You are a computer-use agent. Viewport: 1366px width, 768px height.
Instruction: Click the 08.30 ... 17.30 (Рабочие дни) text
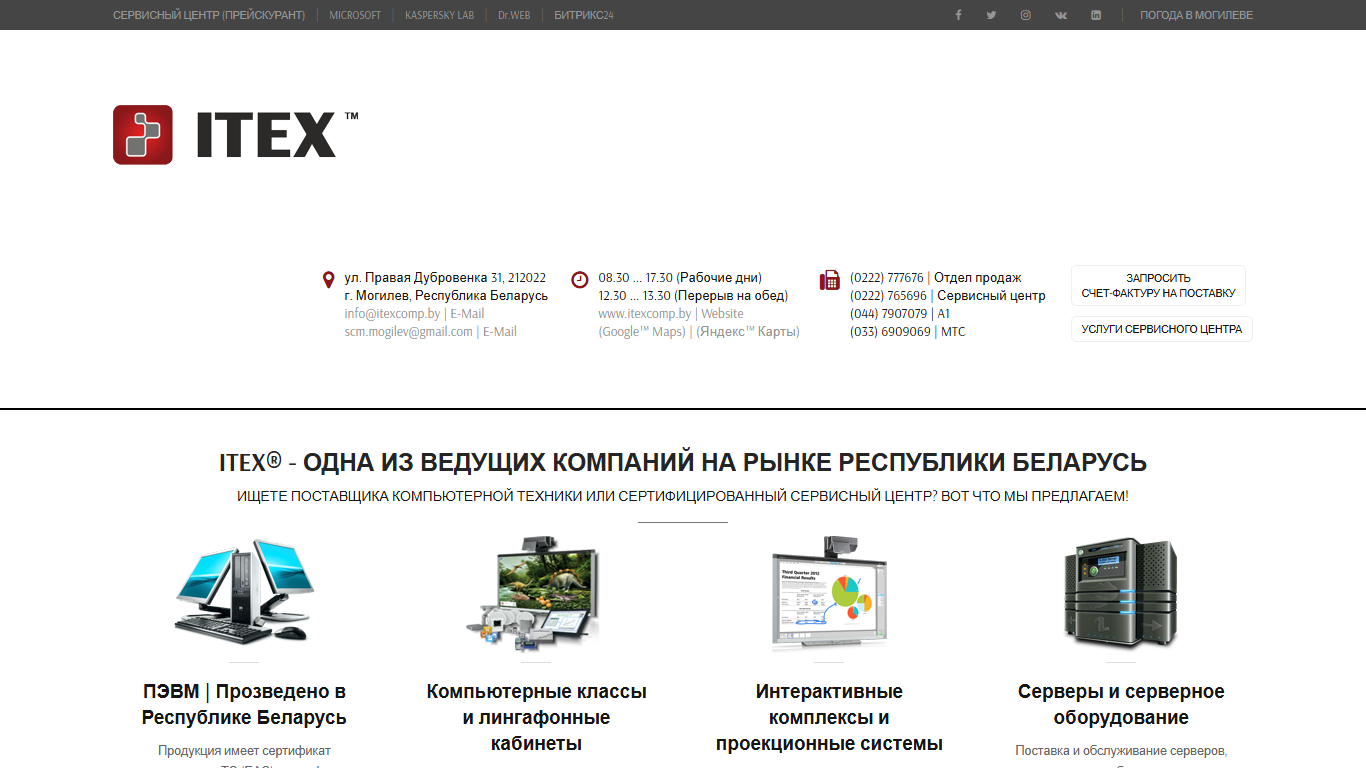pyautogui.click(x=680, y=278)
